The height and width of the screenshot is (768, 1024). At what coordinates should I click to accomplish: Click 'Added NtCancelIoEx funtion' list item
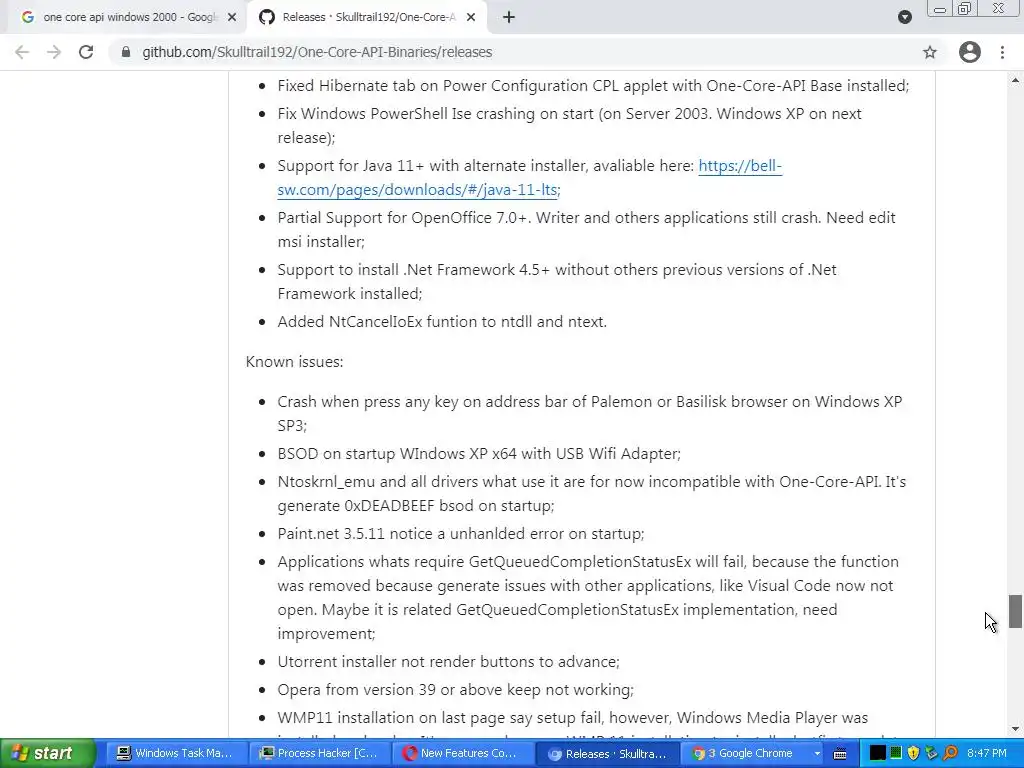tap(442, 322)
